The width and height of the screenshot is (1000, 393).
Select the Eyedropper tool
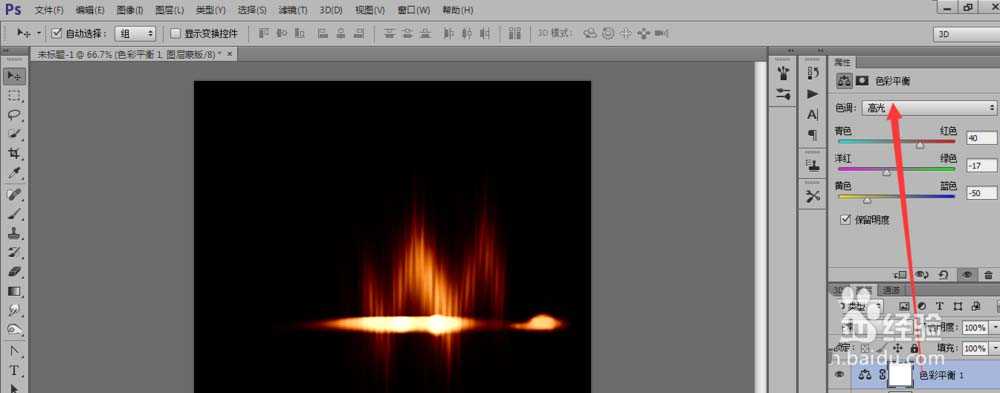(14, 174)
